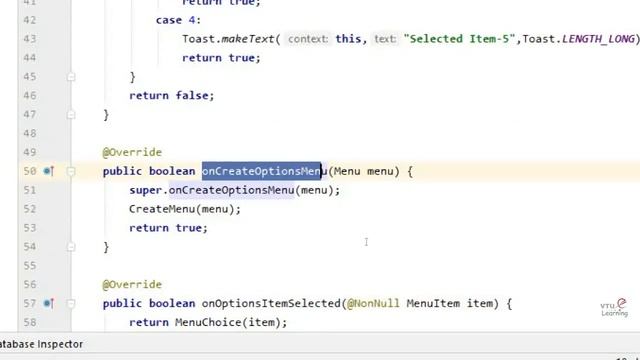
Task: Click 'return false;' on line 46
Action: tap(172, 96)
